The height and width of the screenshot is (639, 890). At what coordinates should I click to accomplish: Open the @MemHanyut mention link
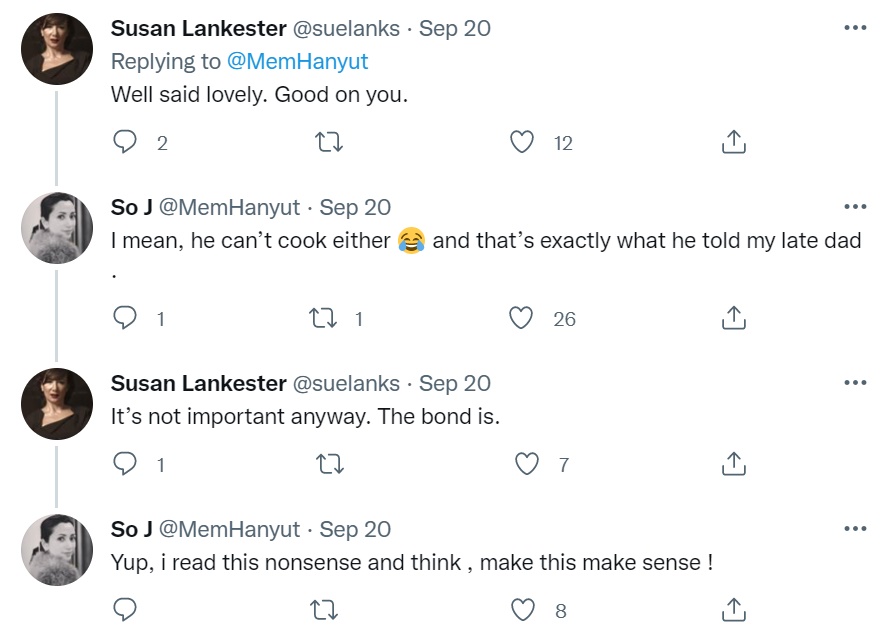[297, 61]
